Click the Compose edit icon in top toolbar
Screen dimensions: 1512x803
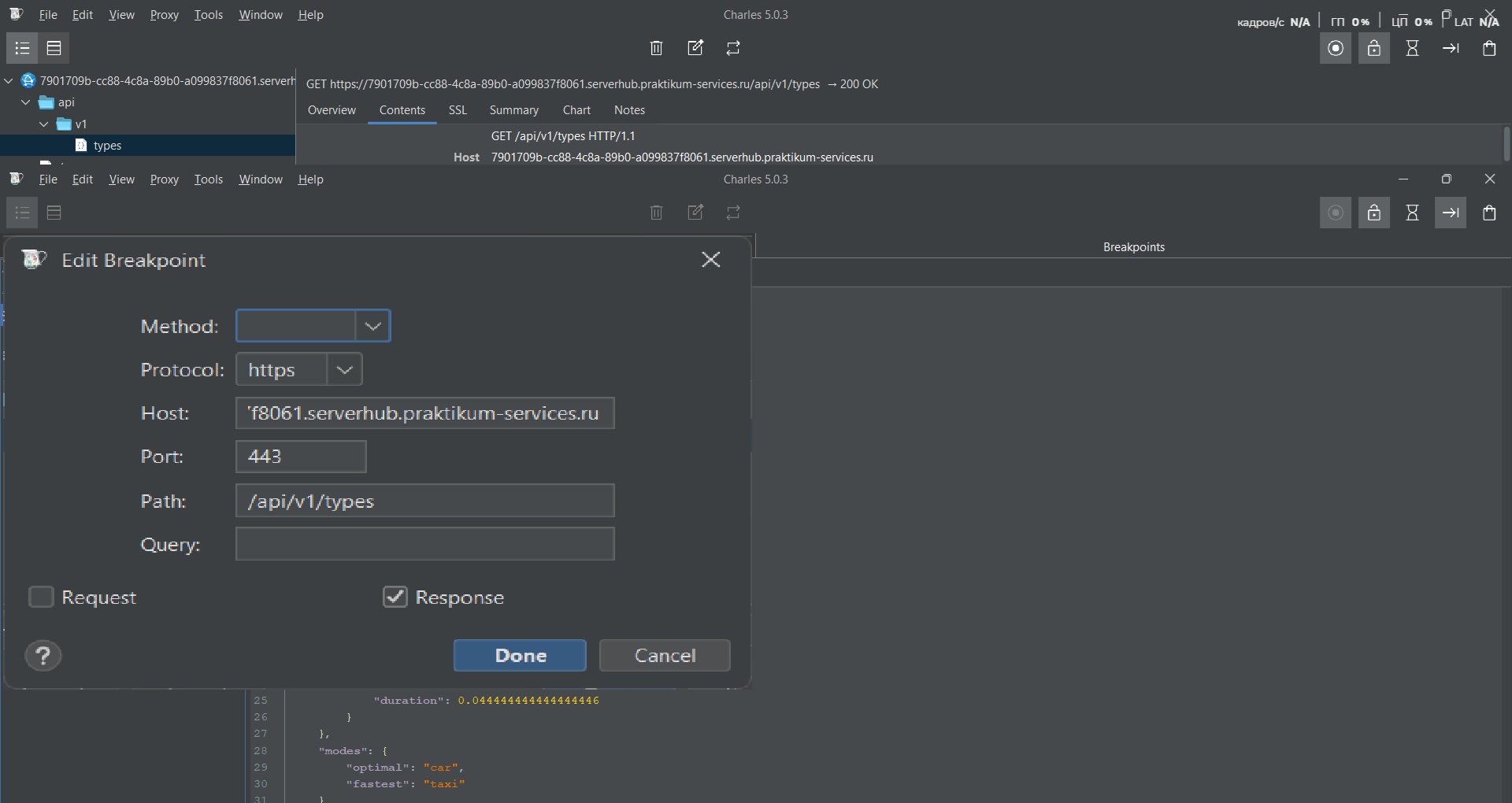pos(695,48)
